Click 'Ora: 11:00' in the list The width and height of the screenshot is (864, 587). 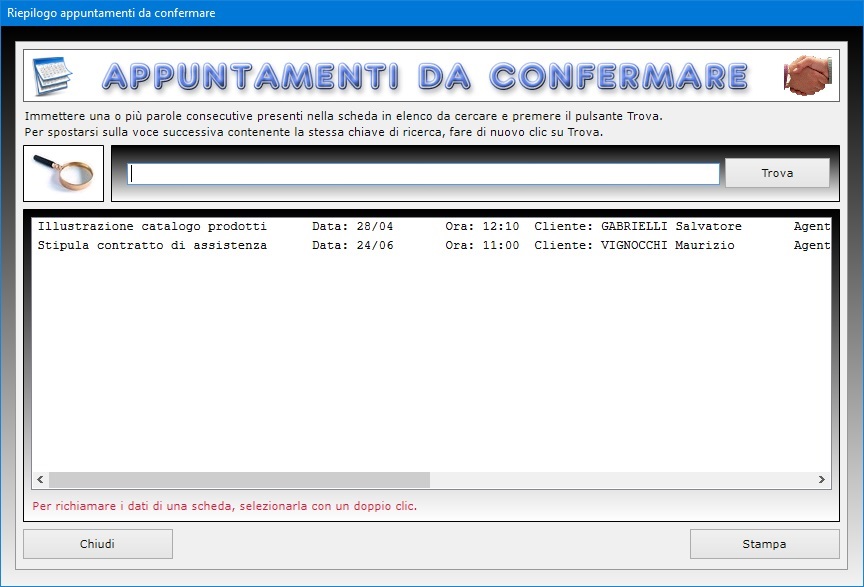[x=482, y=245]
